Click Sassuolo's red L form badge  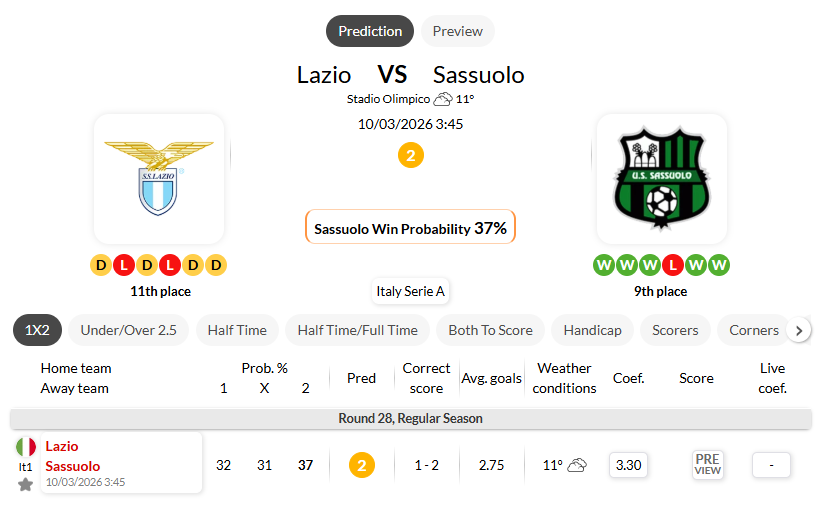point(674,265)
